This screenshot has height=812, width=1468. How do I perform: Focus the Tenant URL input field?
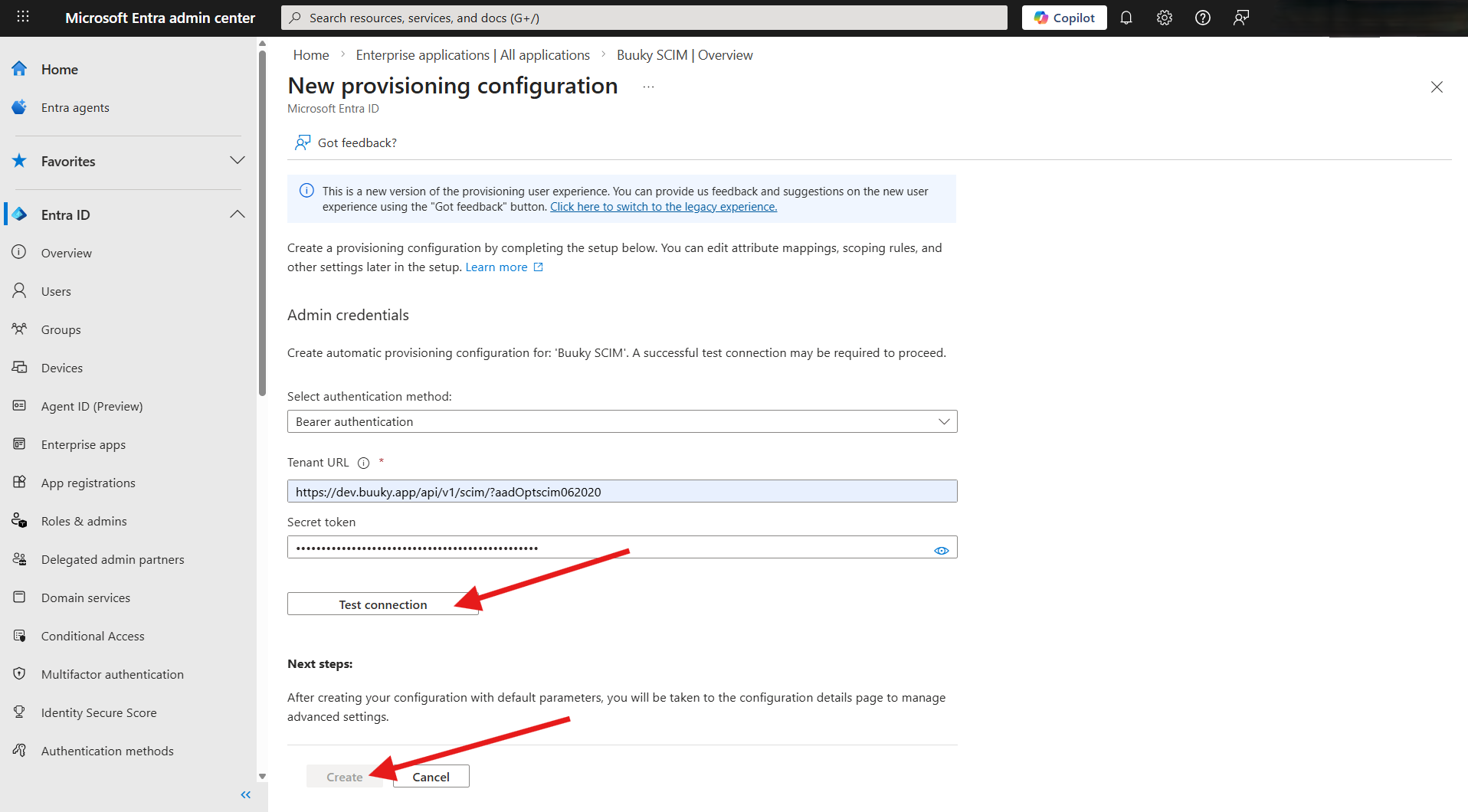[621, 491]
